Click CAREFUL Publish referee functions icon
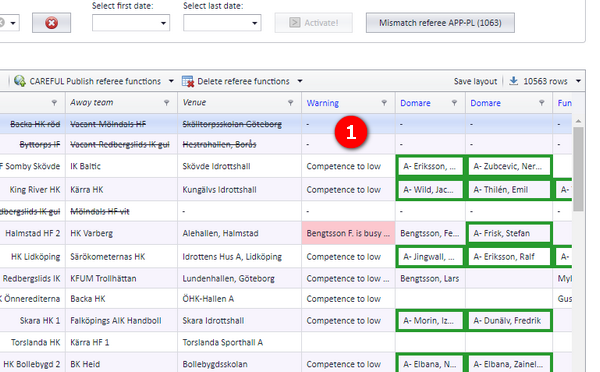Image resolution: width=600 pixels, height=372 pixels. [x=20, y=81]
